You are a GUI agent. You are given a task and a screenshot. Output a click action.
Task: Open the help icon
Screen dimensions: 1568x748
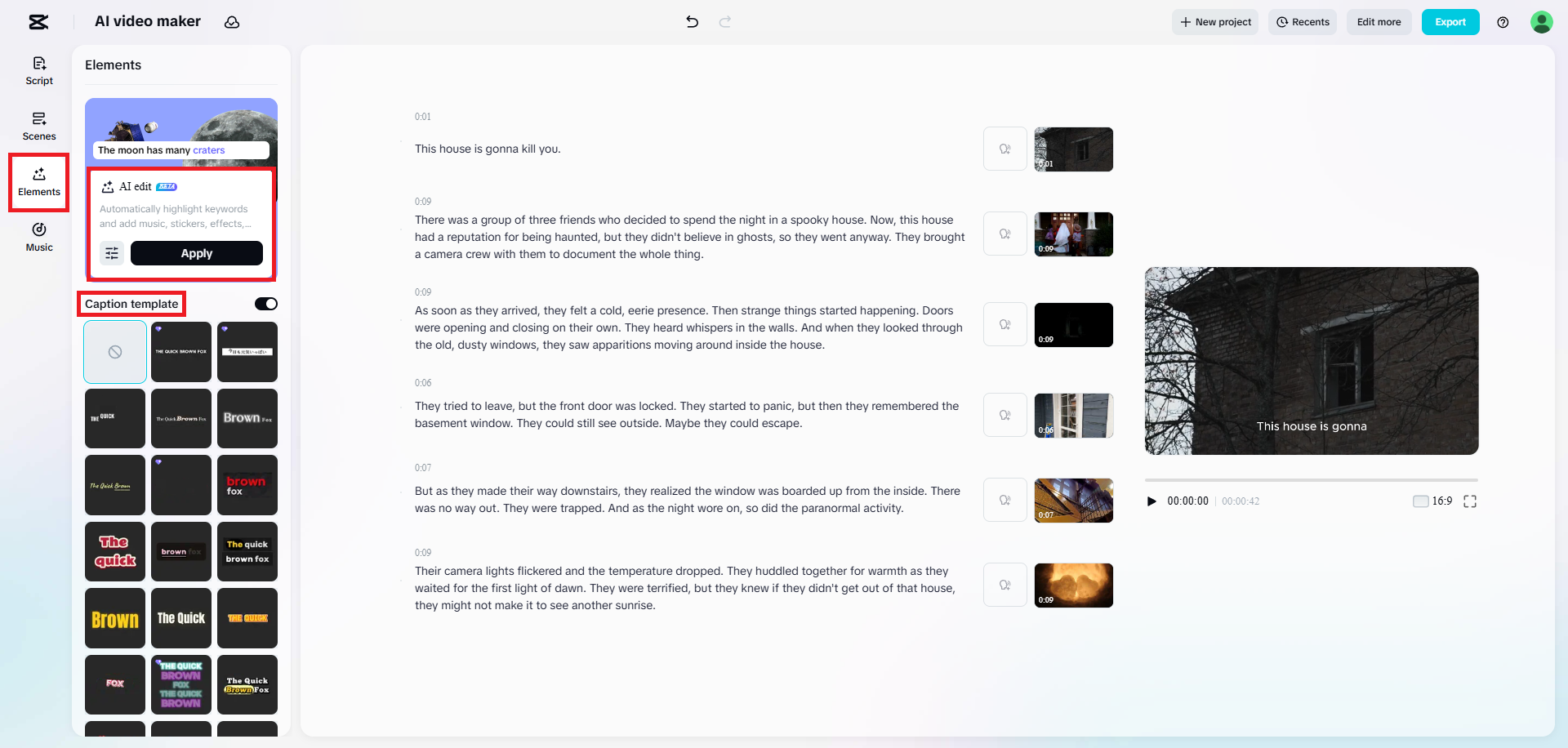1503,22
